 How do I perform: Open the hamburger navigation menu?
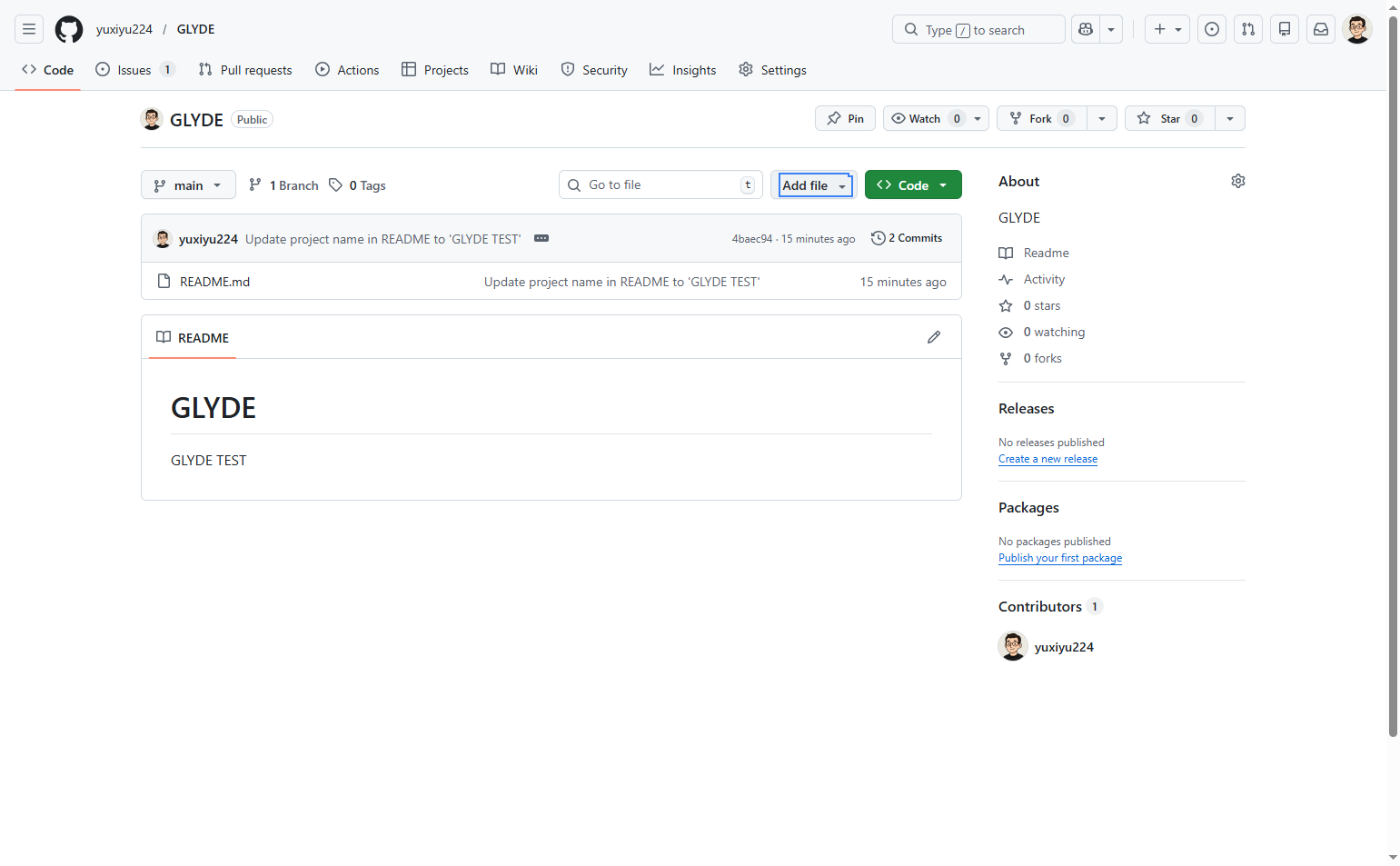tap(29, 29)
